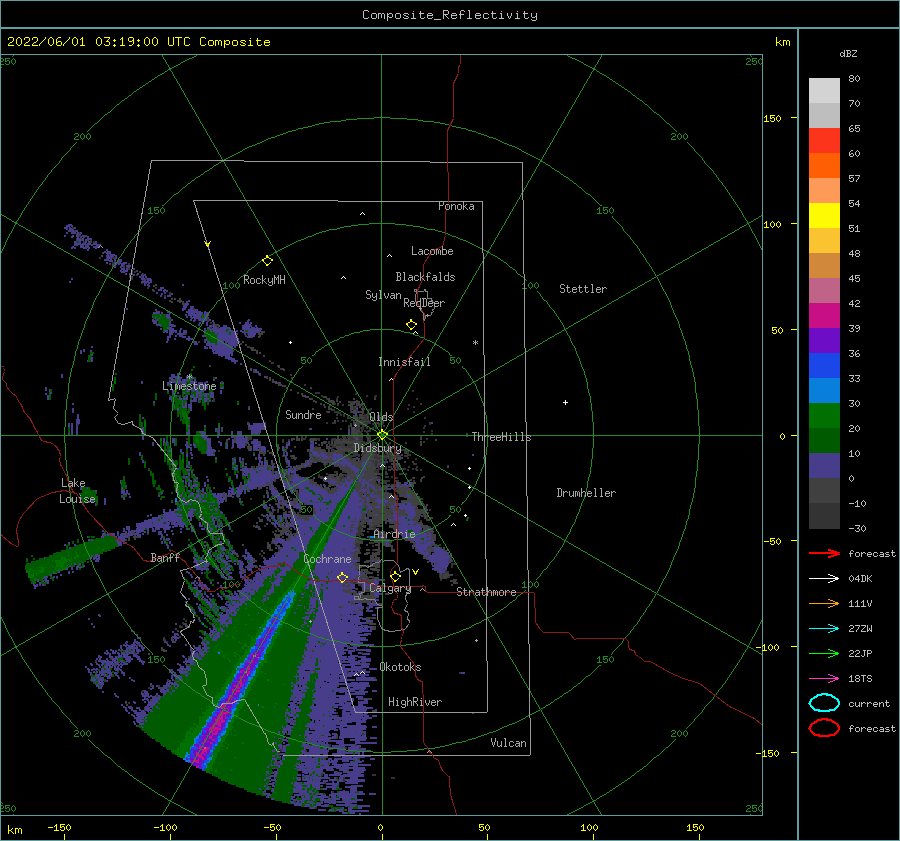The height and width of the screenshot is (841, 900).
Task: Click the Lacombe label
Action: coord(432,251)
